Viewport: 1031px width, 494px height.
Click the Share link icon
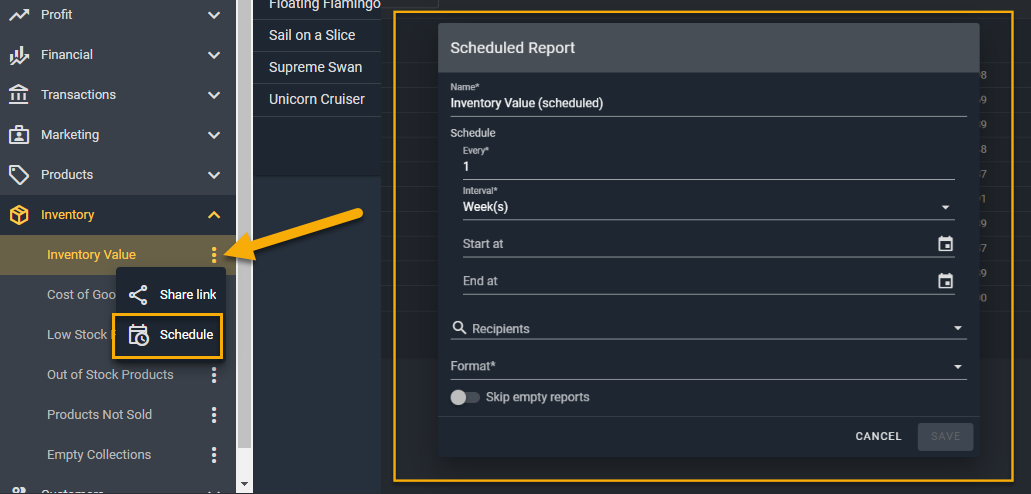139,295
